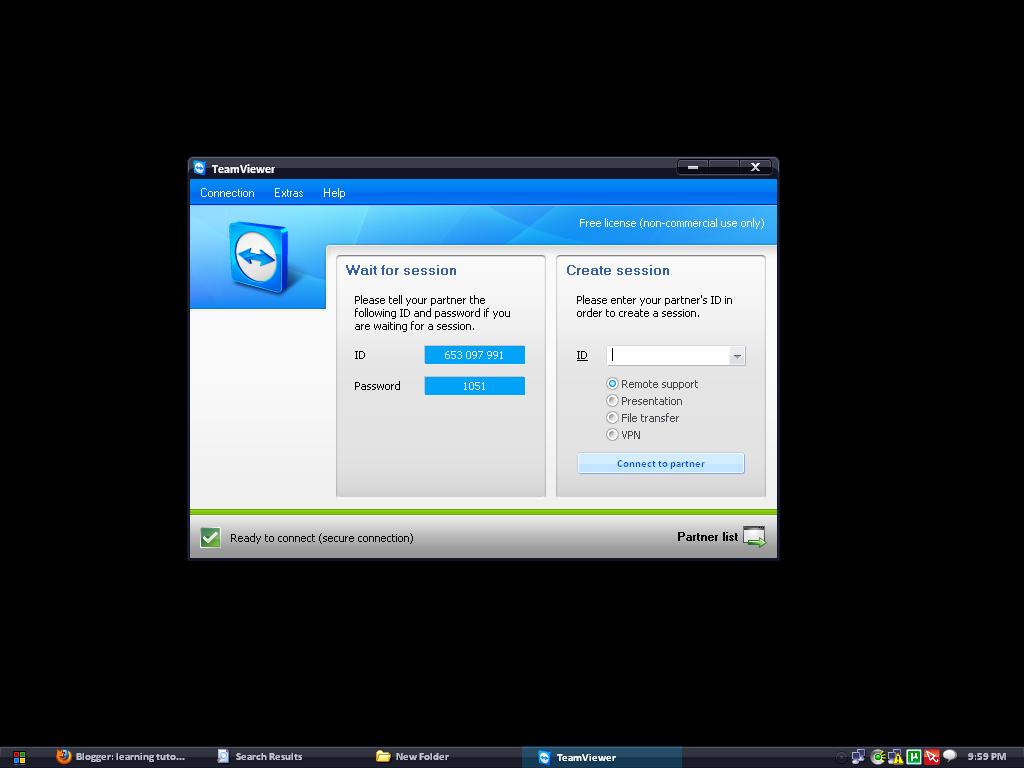Choose the VPN connection option
Viewport: 1024px width, 768px height.
(x=624, y=435)
